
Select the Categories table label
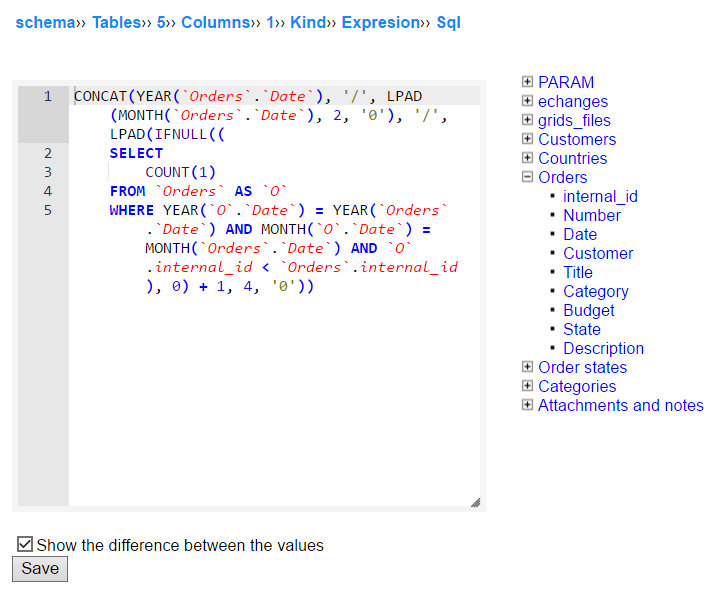(577, 386)
